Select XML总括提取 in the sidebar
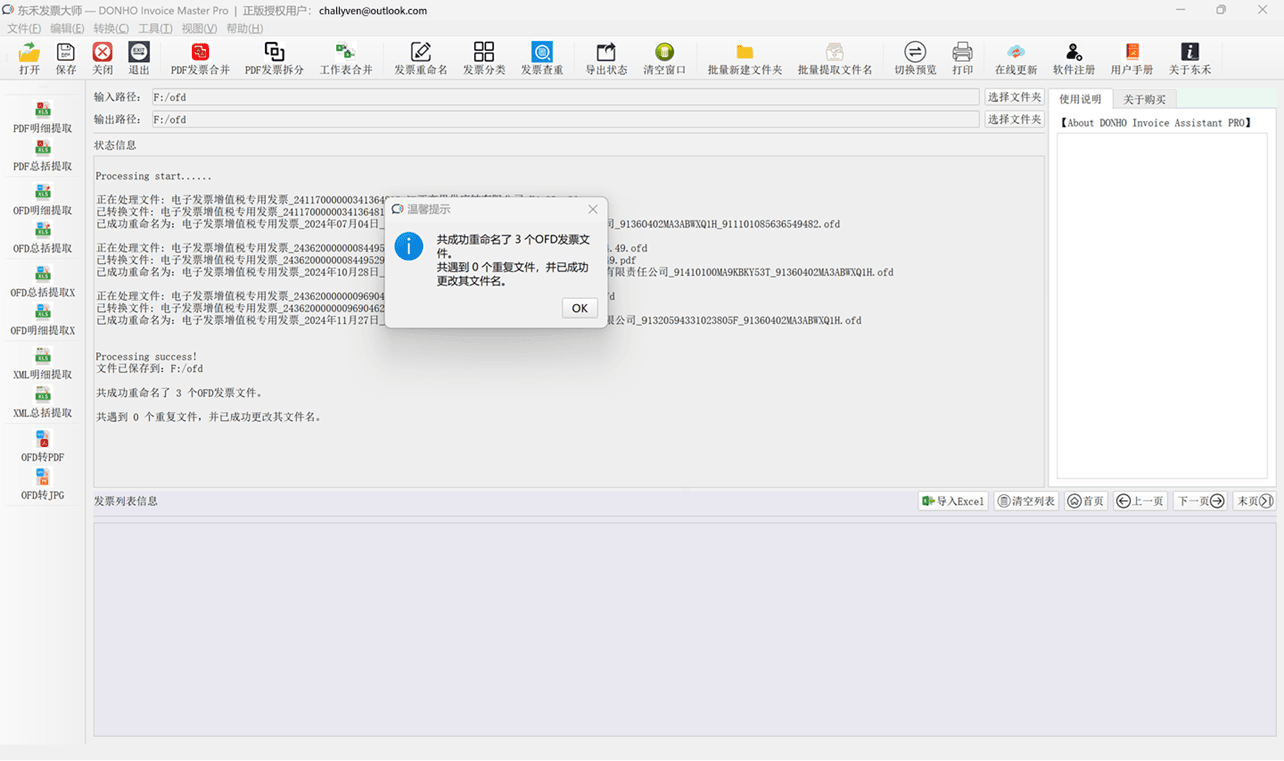1284x761 pixels. click(x=43, y=402)
